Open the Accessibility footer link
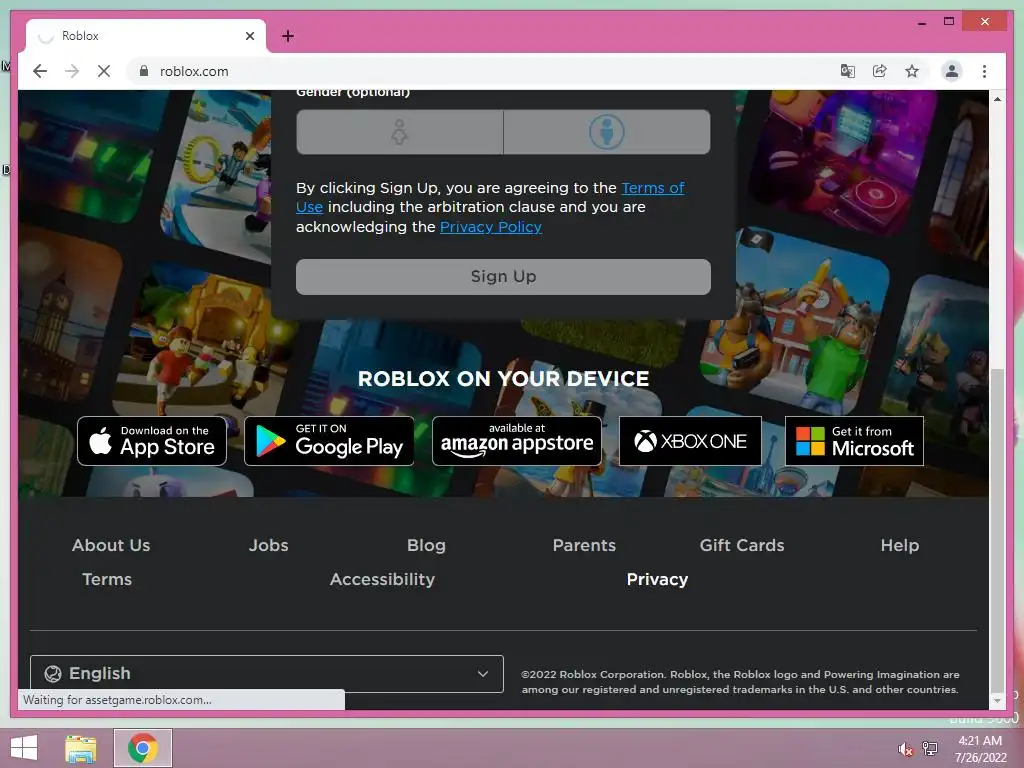 point(382,579)
